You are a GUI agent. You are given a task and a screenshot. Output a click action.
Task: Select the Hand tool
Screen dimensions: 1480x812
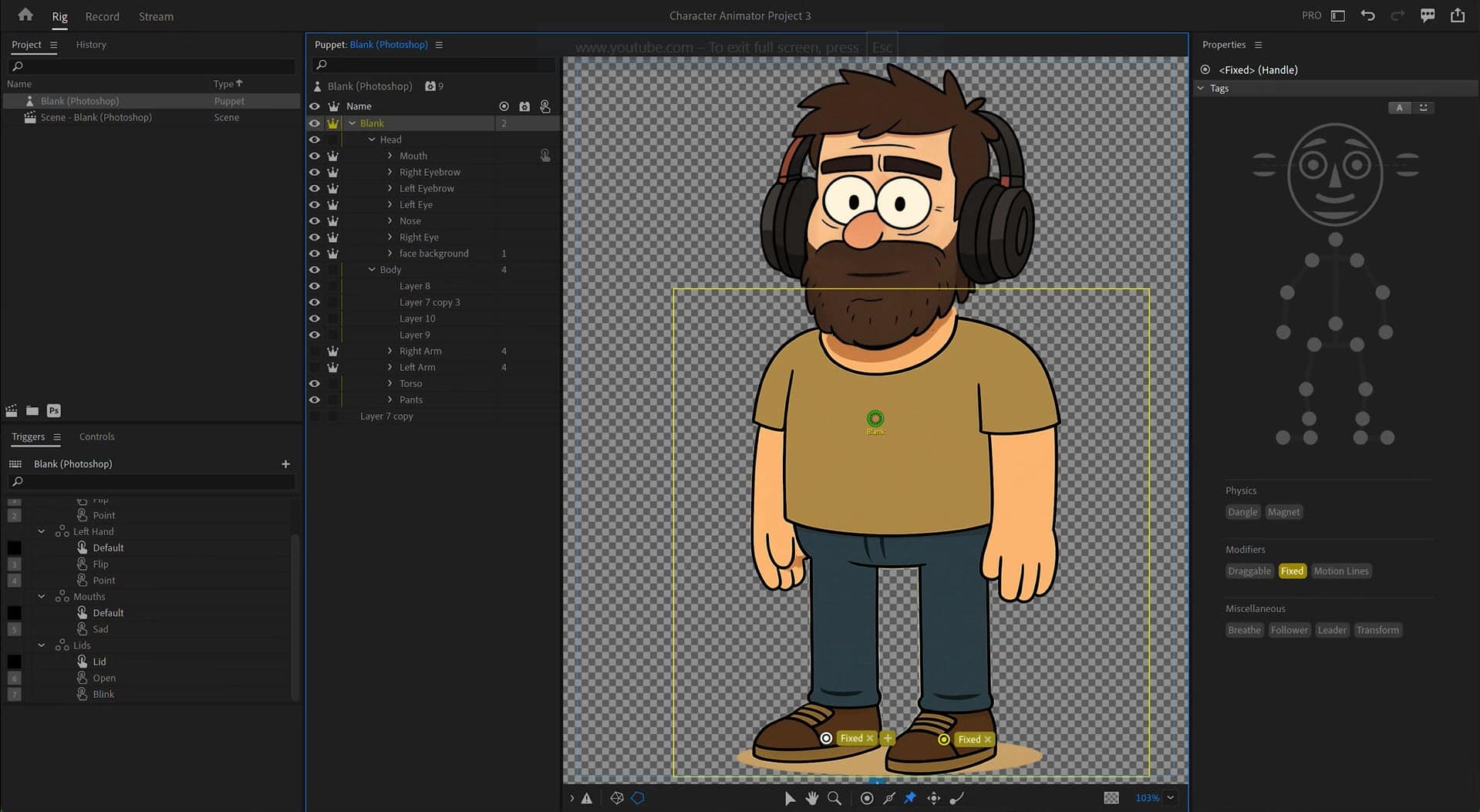812,798
